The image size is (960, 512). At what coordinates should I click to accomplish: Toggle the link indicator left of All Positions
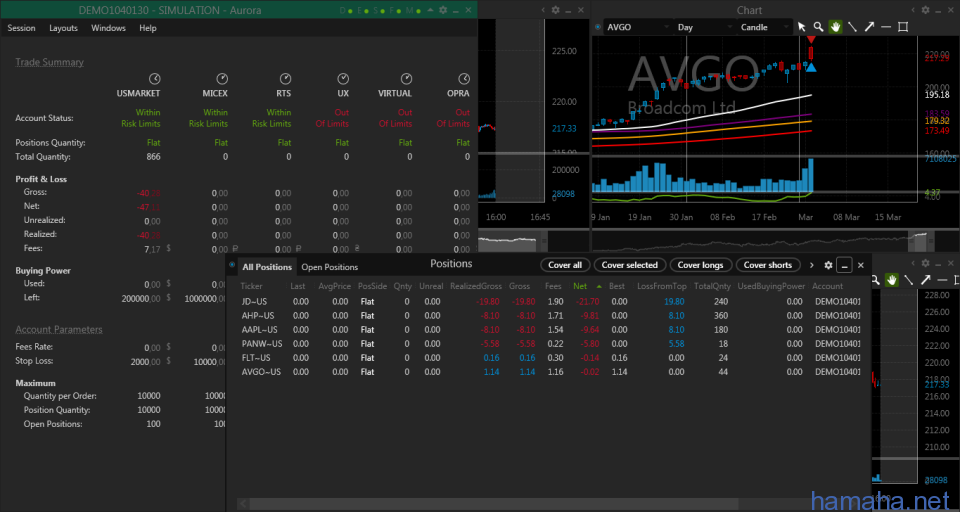(232, 265)
